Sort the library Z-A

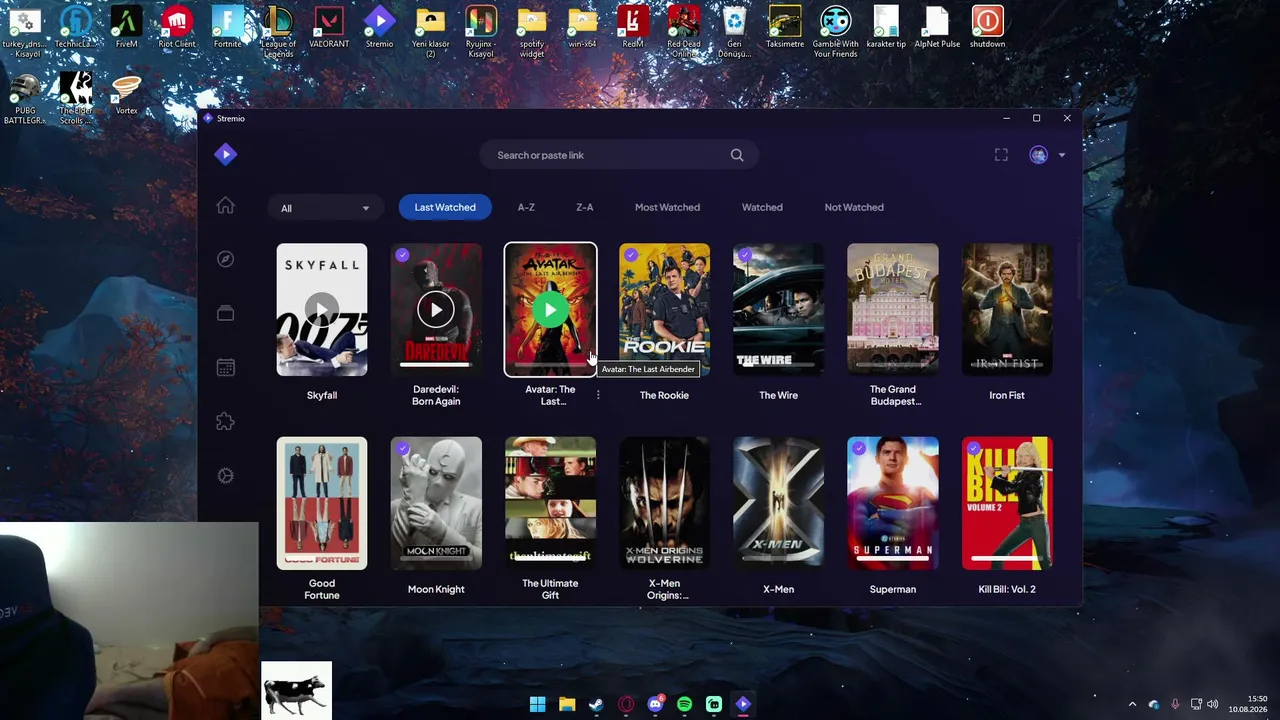pos(585,207)
